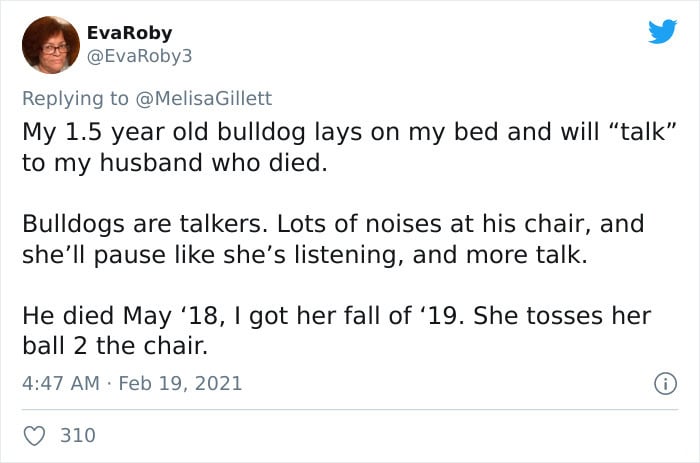The image size is (700, 463).
Task: Open EvaRoby's profile picture
Action: 51,45
